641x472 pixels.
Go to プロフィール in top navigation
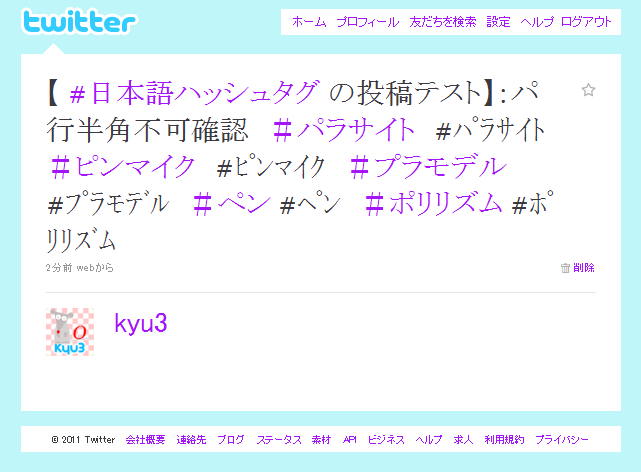(368, 22)
